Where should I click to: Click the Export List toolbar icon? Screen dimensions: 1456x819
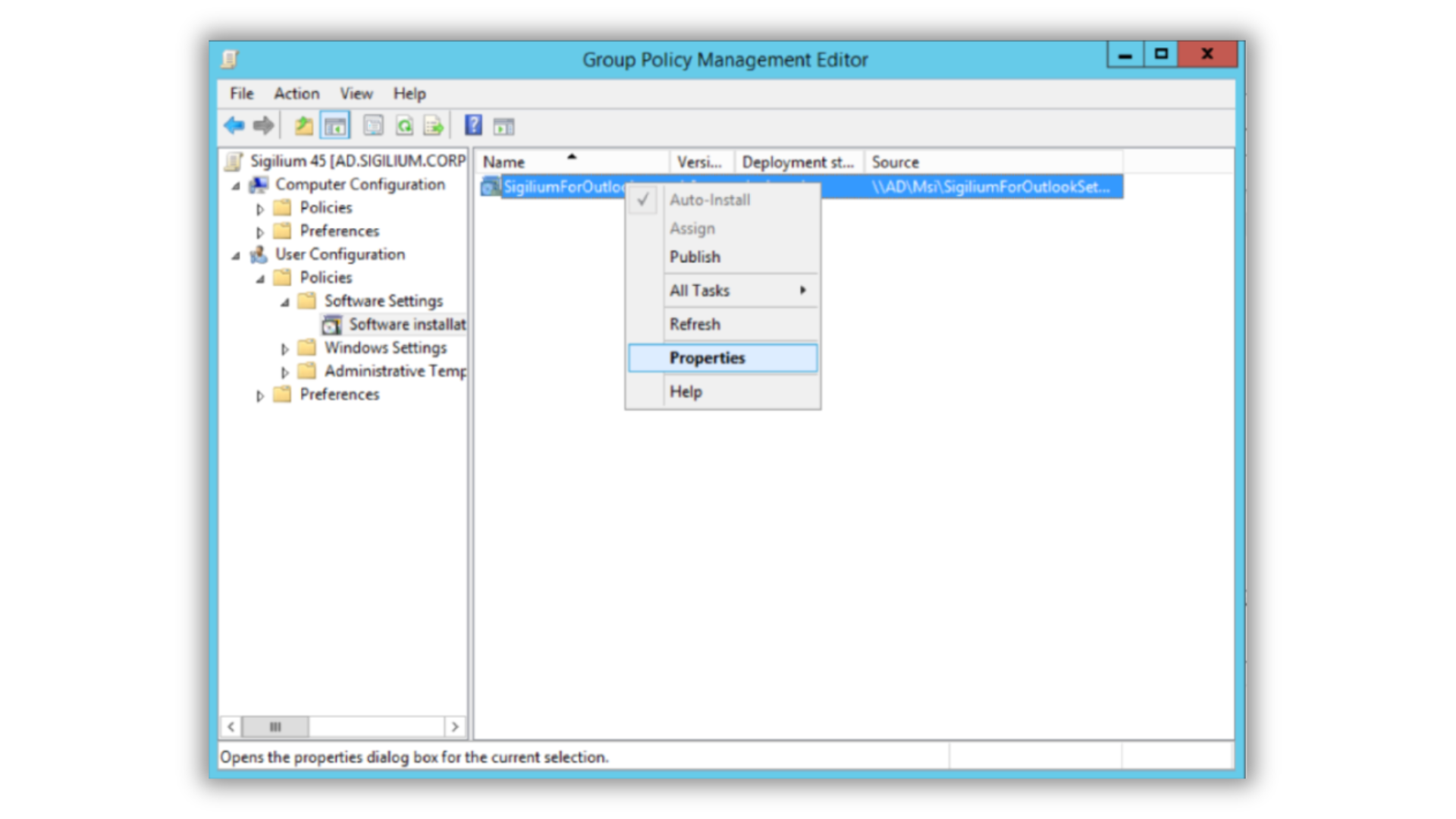pos(434,126)
